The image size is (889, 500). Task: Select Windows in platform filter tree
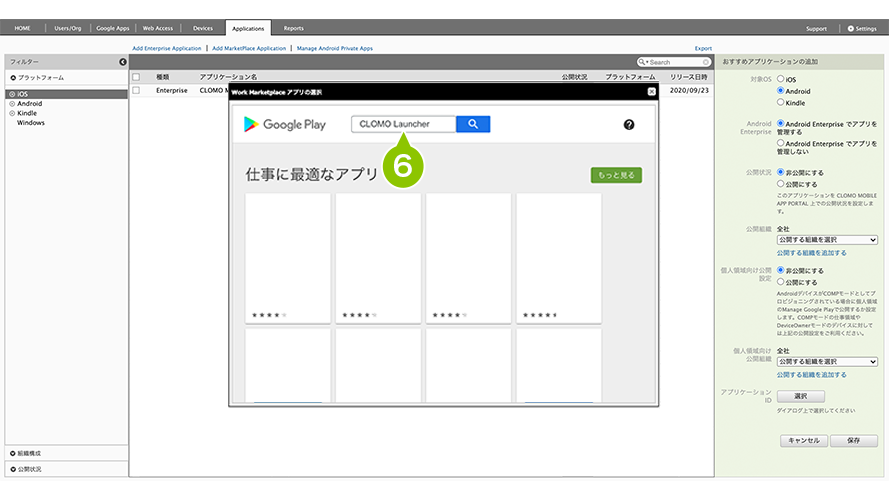(x=31, y=123)
